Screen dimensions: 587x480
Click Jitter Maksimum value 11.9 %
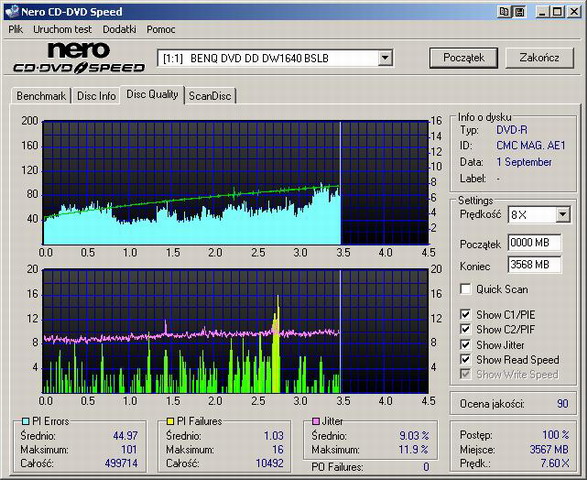[x=414, y=449]
